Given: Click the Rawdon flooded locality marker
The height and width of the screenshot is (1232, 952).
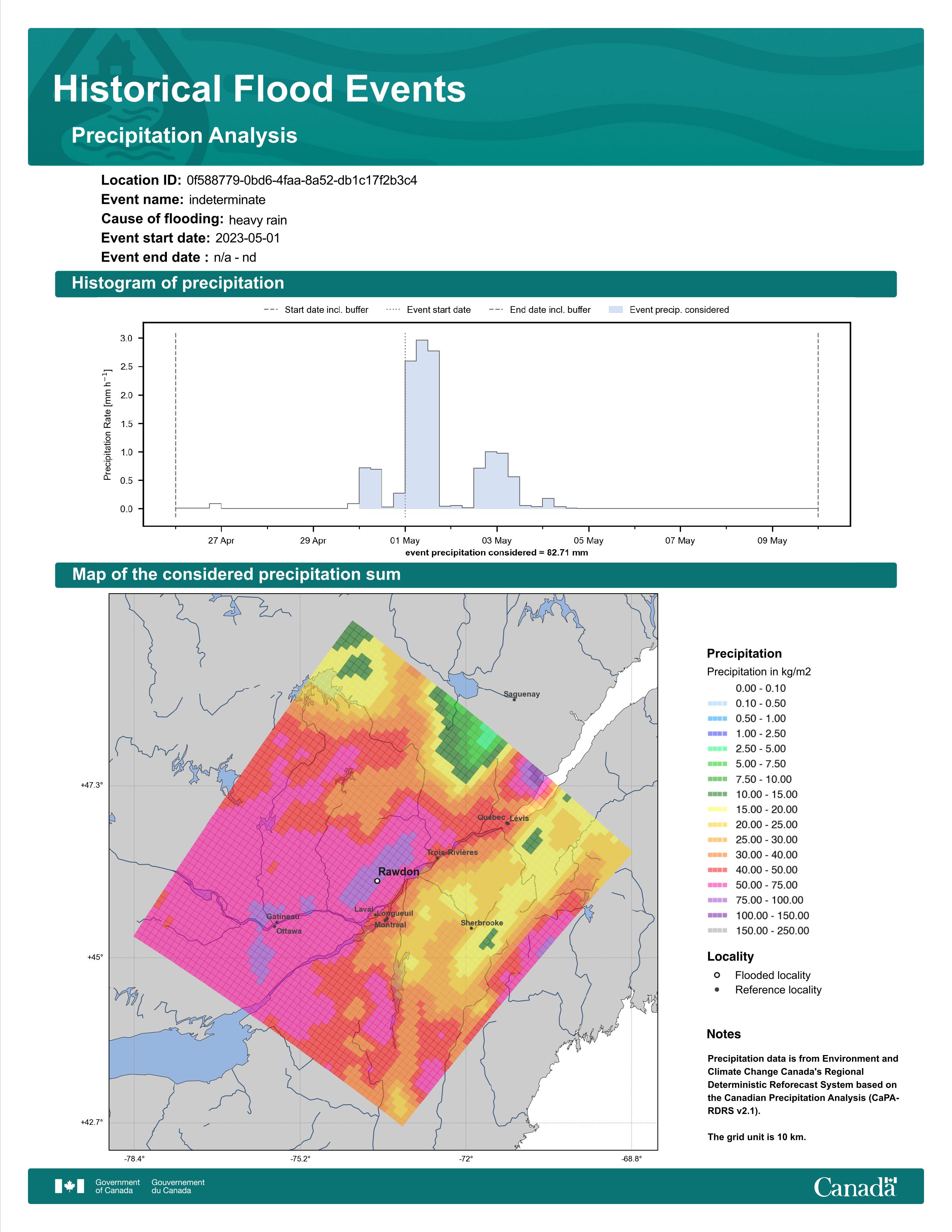Looking at the screenshot, I should (x=377, y=881).
